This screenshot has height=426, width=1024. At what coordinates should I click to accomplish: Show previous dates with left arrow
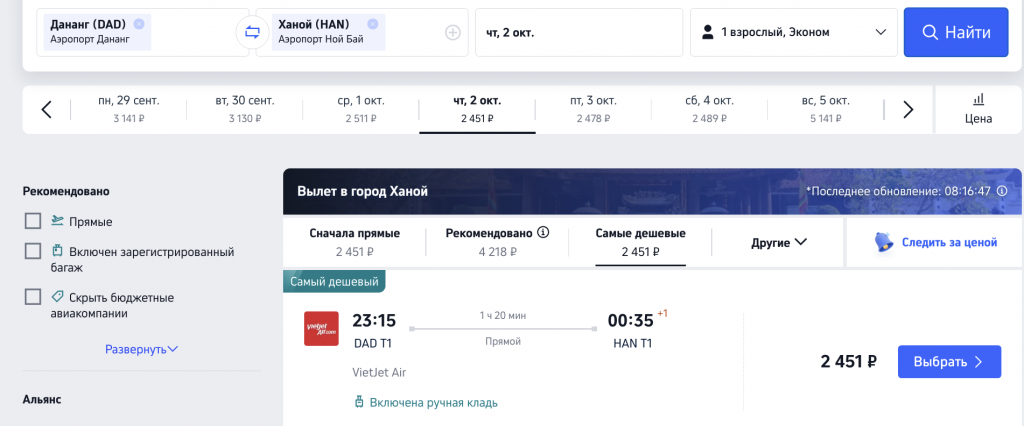(x=46, y=109)
